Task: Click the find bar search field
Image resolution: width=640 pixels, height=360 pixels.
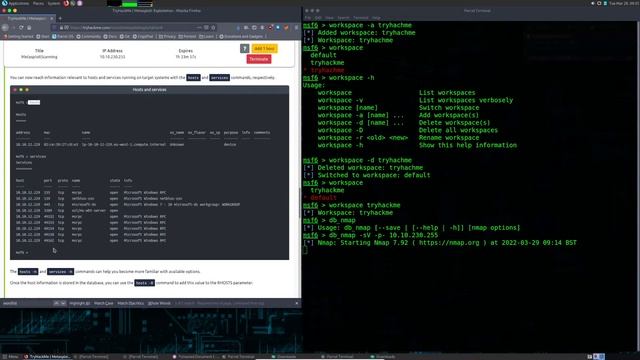Action: [27, 303]
